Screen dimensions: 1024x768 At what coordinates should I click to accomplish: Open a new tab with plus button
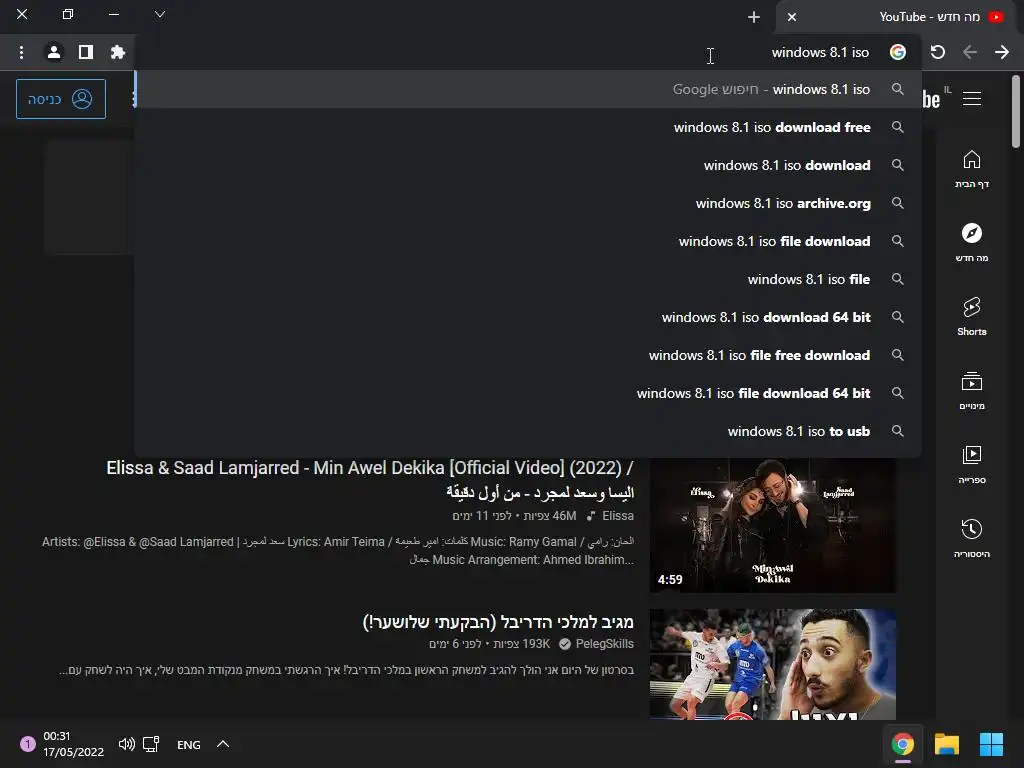pos(754,17)
